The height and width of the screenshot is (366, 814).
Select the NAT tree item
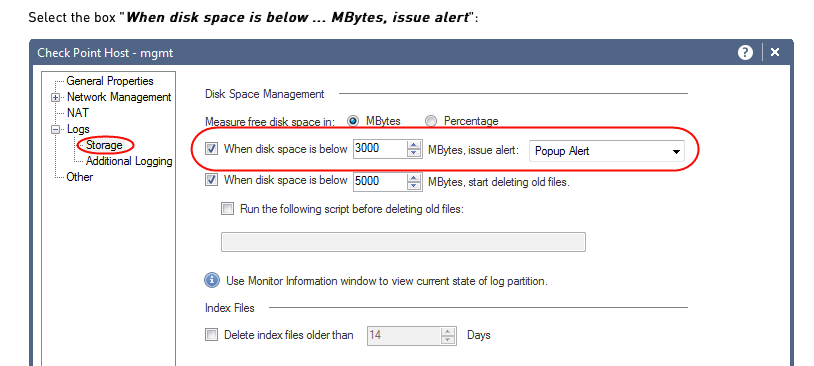[x=78, y=113]
